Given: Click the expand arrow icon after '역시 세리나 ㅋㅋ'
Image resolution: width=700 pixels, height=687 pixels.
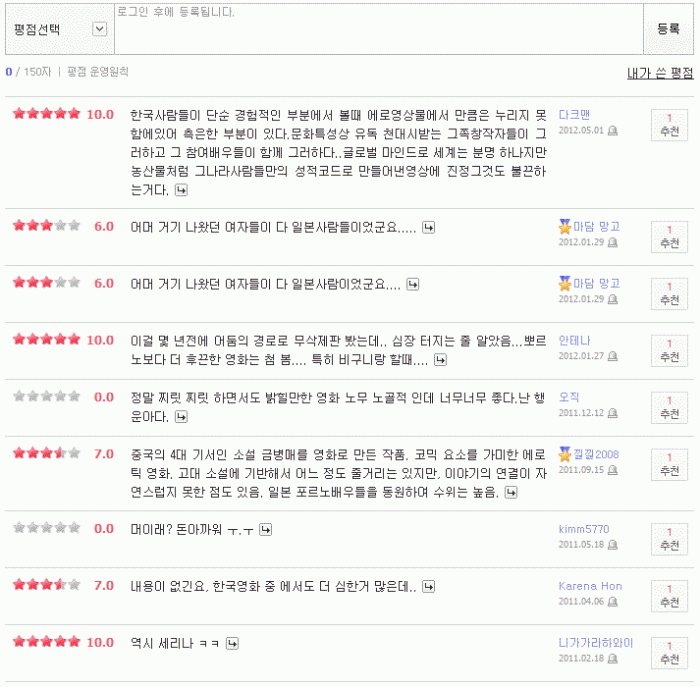Looking at the screenshot, I should 232,644.
